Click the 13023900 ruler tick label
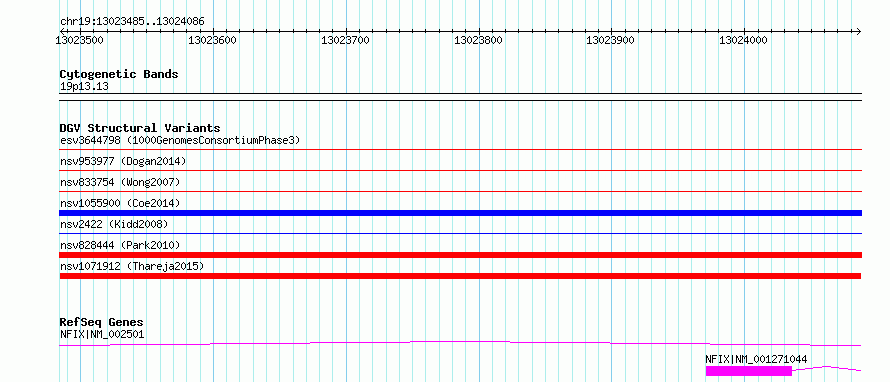This screenshot has height=382, width=890. point(611,40)
